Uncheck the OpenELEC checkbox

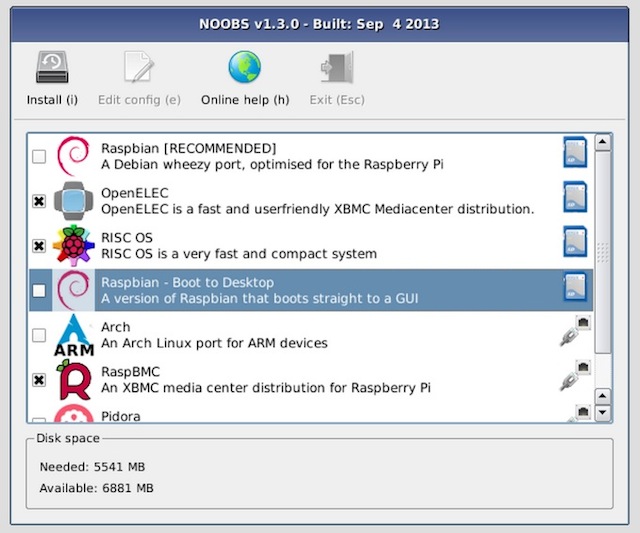click(x=39, y=201)
